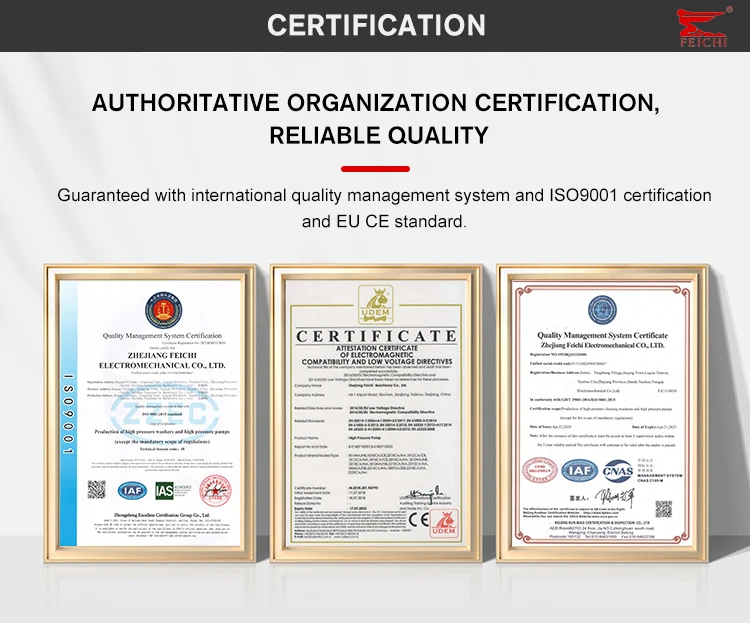The height and width of the screenshot is (624, 750).
Task: Open the ISO9001 framed certificate
Action: (x=150, y=413)
